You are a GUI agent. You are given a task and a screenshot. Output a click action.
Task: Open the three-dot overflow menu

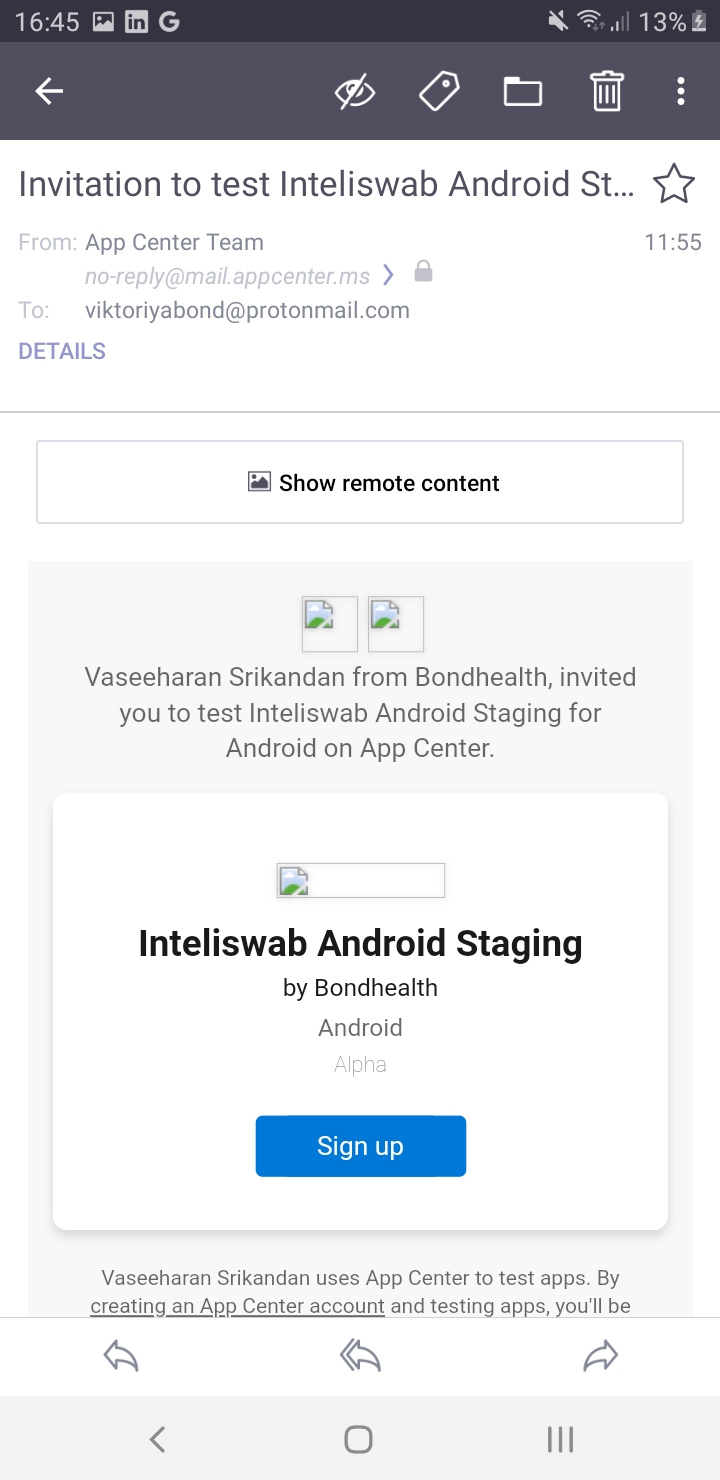click(680, 92)
